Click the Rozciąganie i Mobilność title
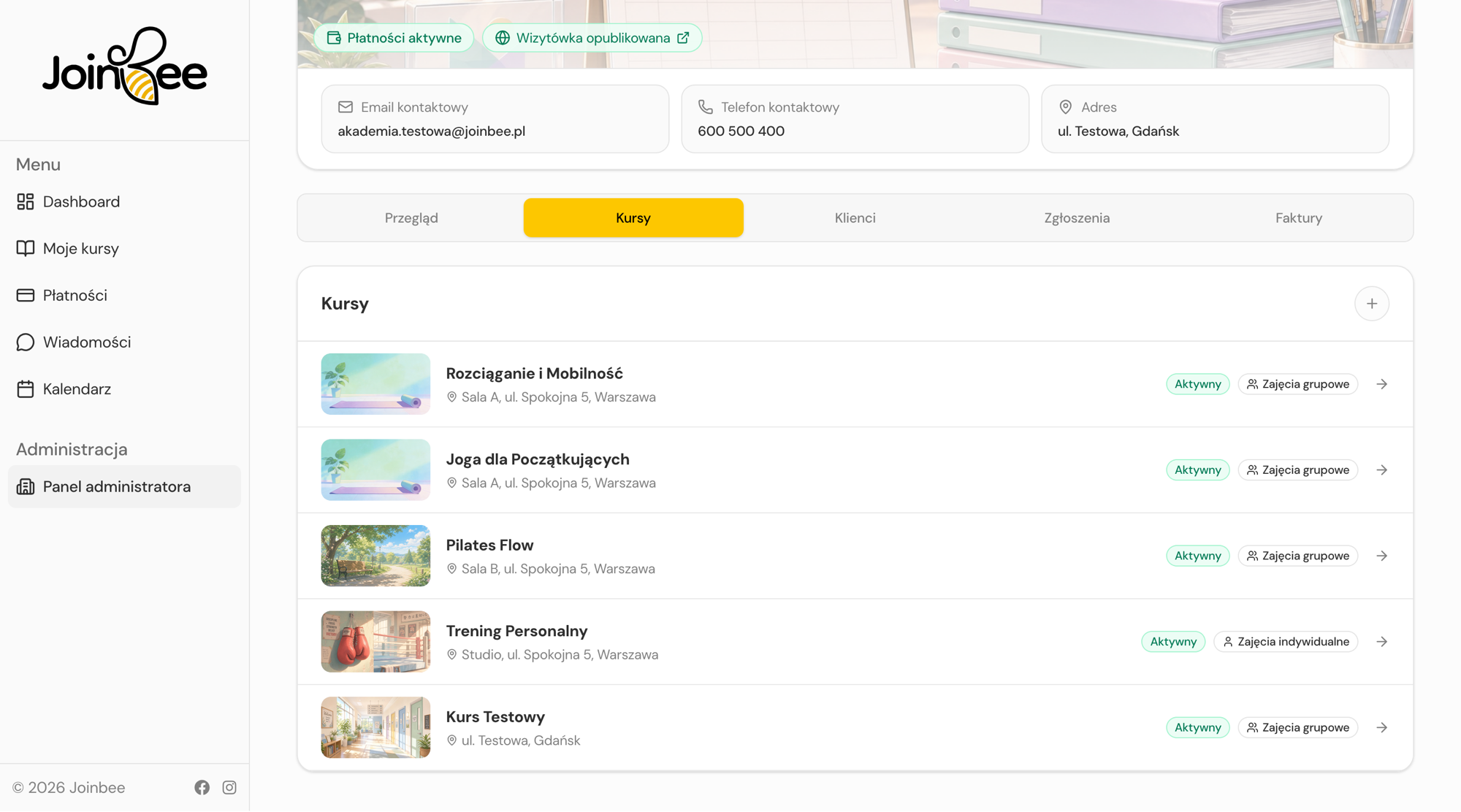Viewport: 1461px width, 812px height. coord(535,373)
